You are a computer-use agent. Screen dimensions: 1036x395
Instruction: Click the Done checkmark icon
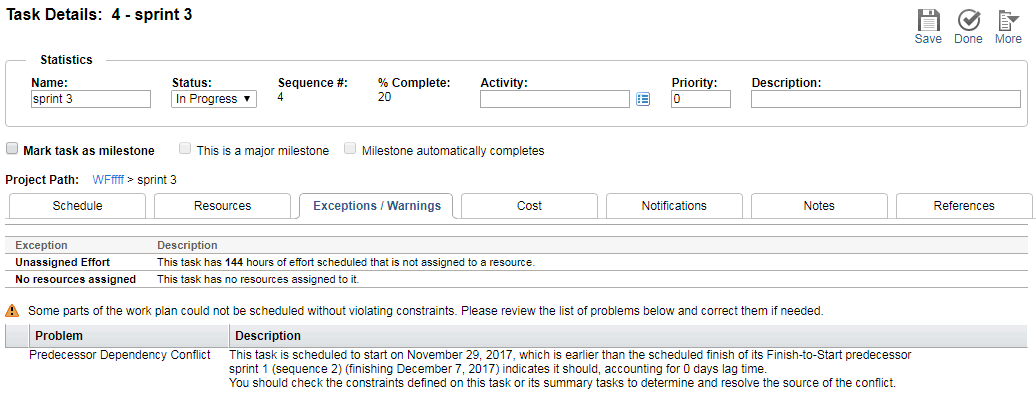(x=969, y=20)
